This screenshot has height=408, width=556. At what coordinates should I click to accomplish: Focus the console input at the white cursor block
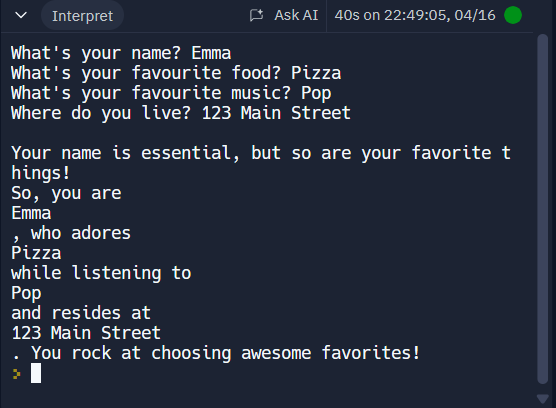click(x=36, y=373)
